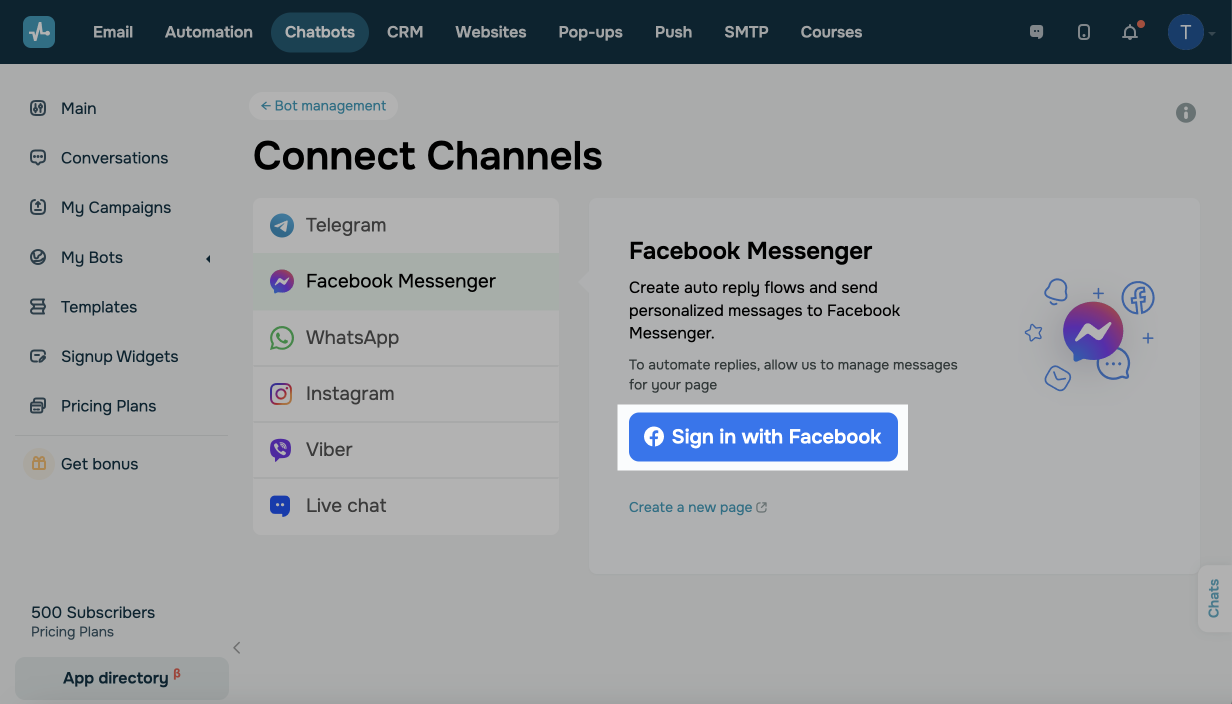The height and width of the screenshot is (704, 1232).
Task: Sign in with Facebook
Action: click(x=762, y=437)
